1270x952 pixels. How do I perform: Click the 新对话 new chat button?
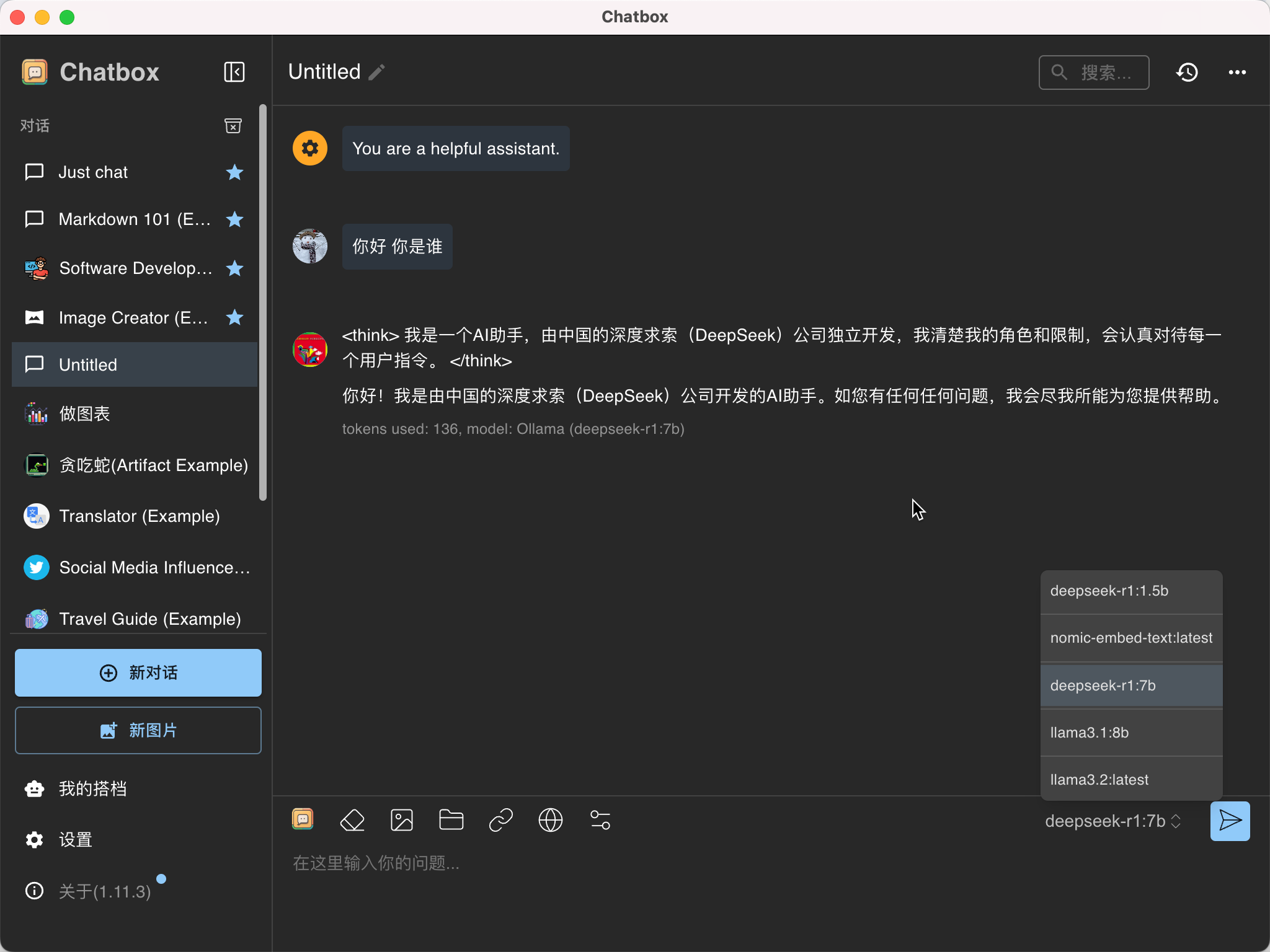point(138,672)
